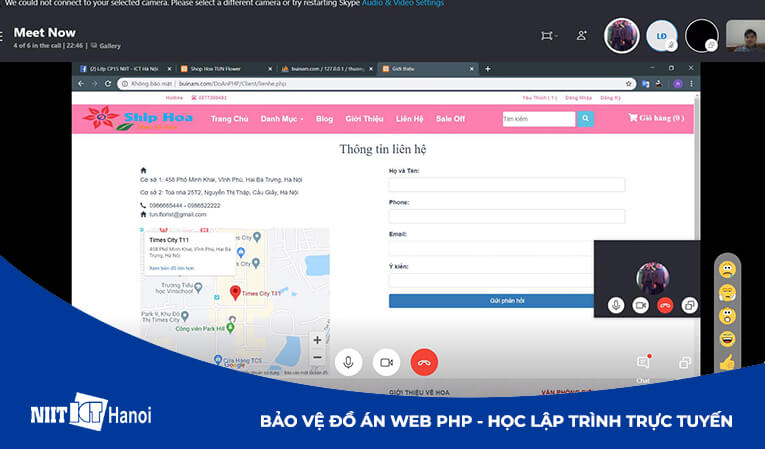Open the Chat panel in Skype

click(643, 363)
